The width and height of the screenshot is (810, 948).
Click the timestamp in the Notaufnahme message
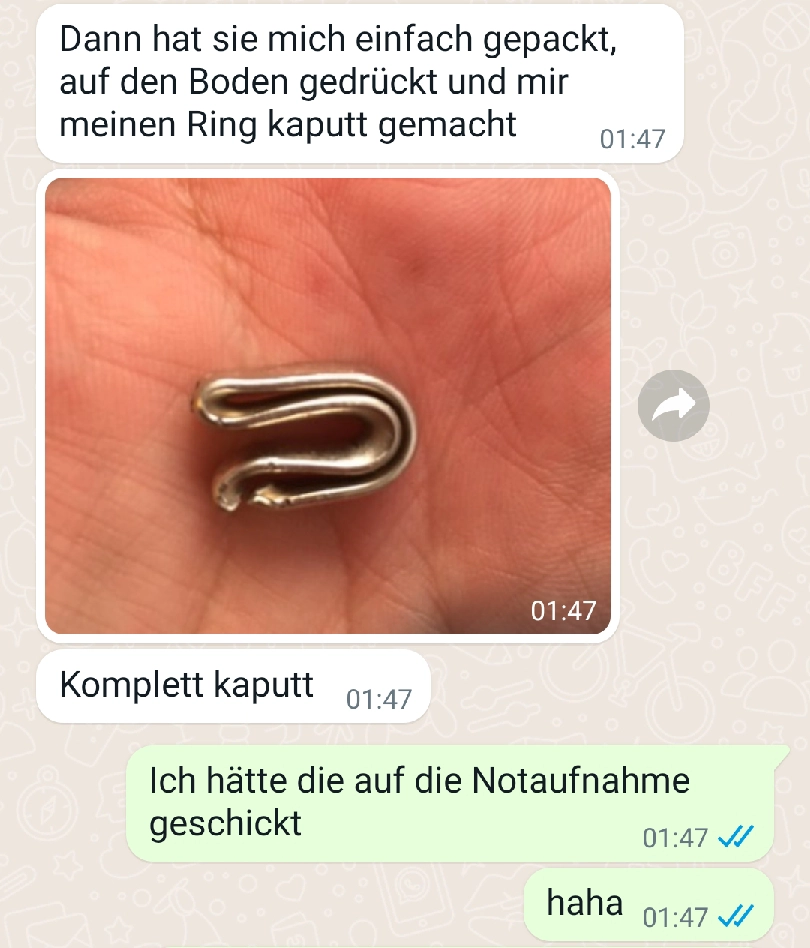[x=675, y=838]
